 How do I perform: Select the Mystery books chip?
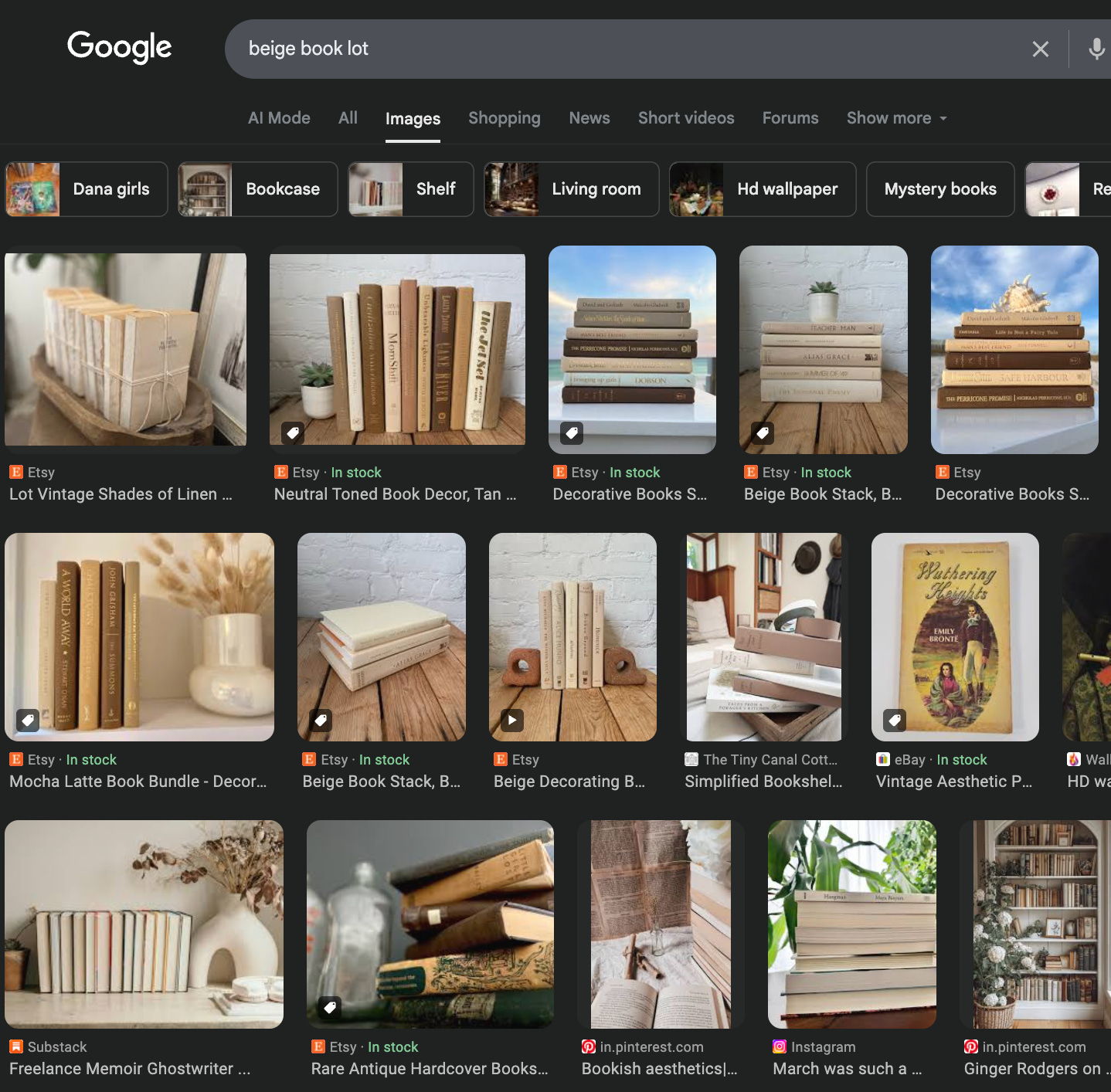coord(940,189)
